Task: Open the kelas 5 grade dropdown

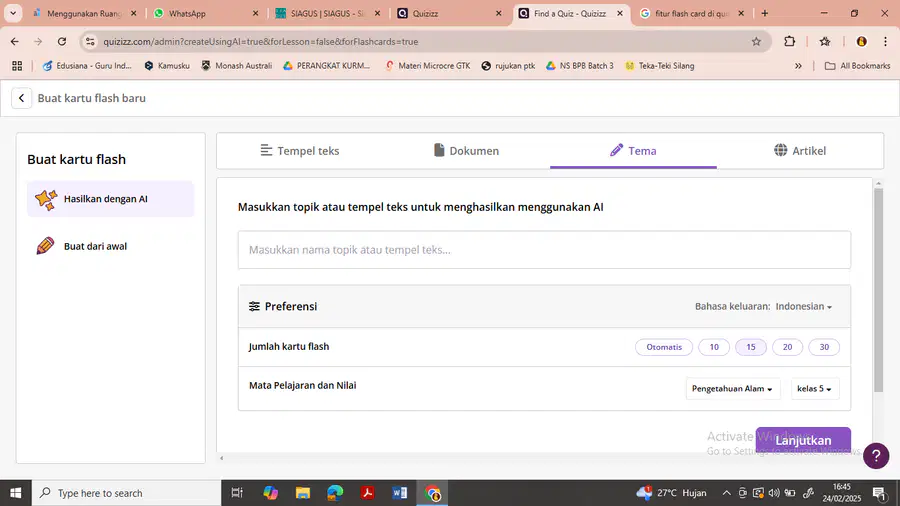Action: tap(814, 388)
